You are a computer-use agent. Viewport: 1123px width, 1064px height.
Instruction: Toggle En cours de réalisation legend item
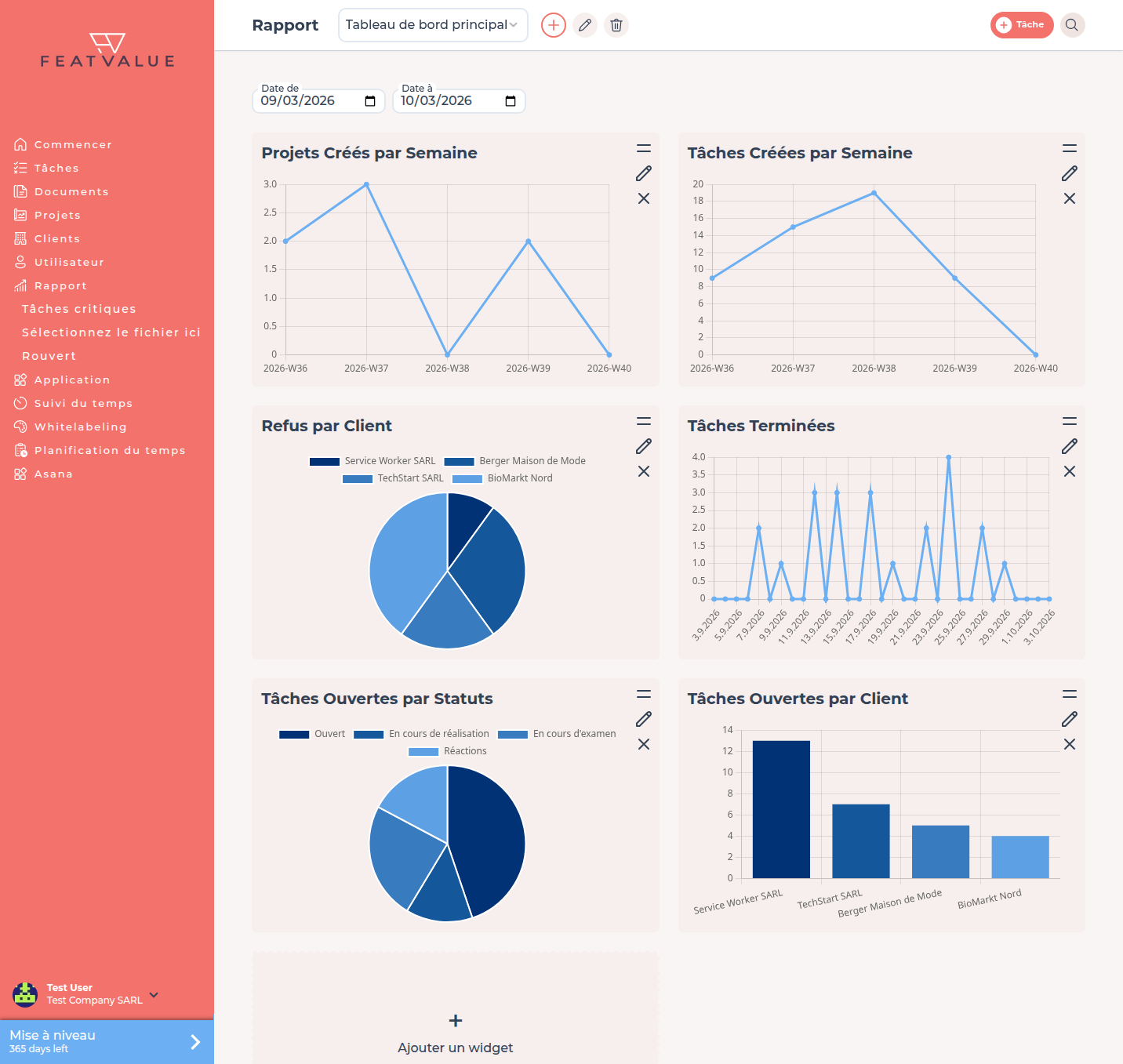(x=421, y=734)
